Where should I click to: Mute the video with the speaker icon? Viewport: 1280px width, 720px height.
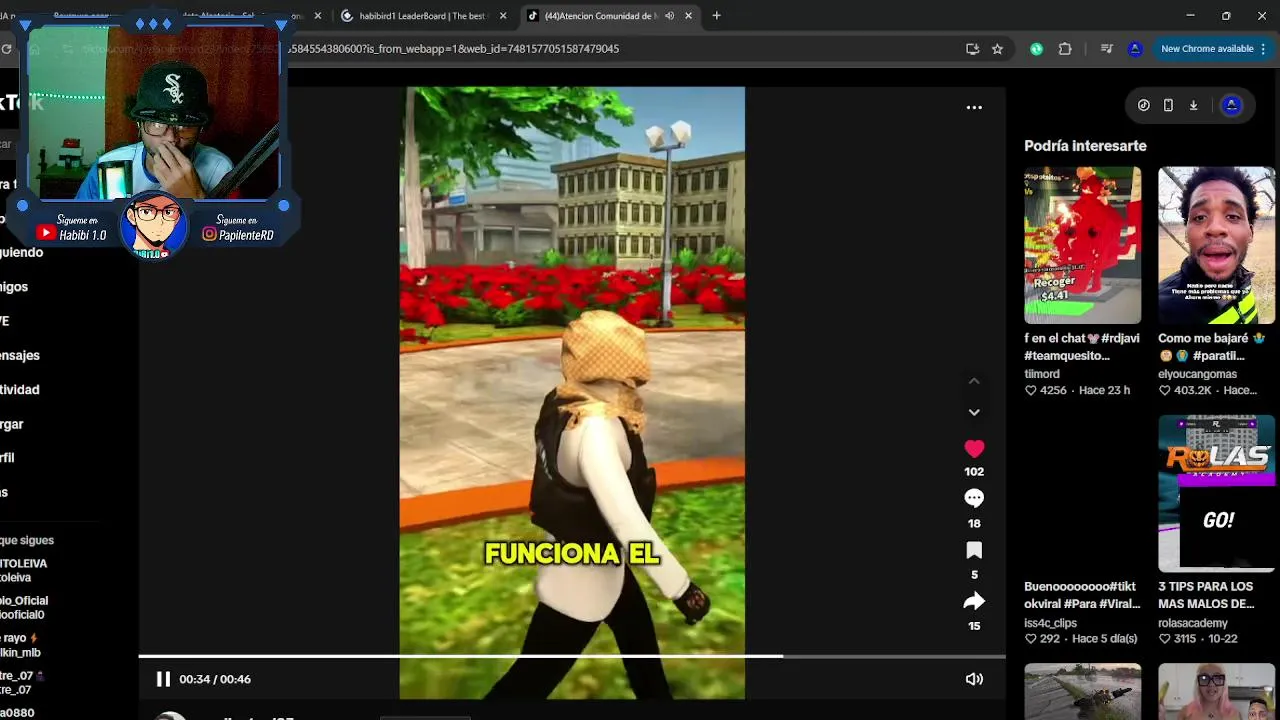974,679
